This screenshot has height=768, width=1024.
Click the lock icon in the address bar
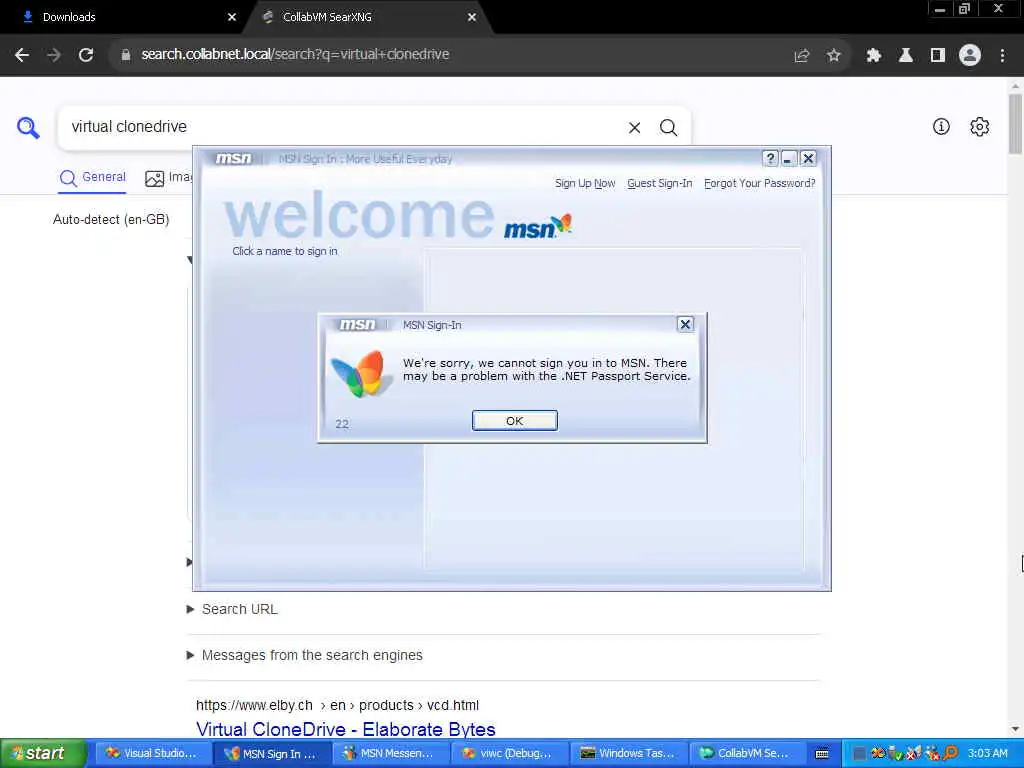(125, 55)
